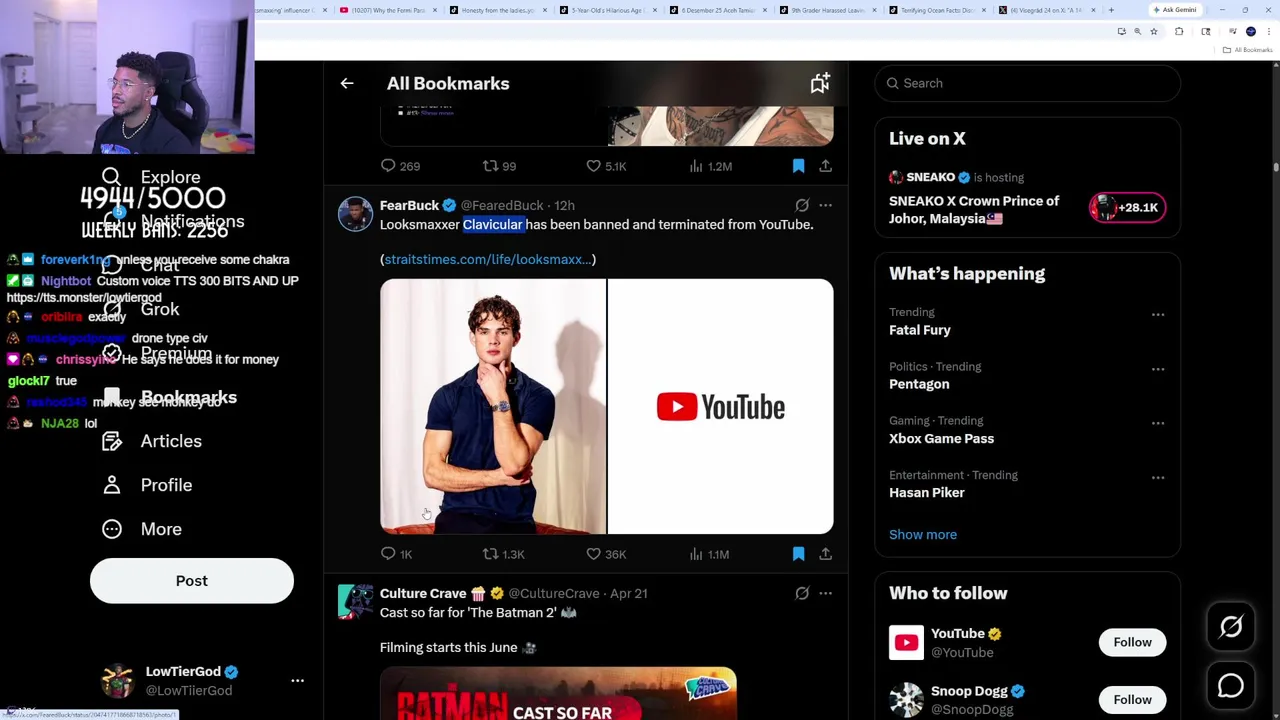Repost the FearBuck post (1.3K)
Viewport: 1280px width, 720px height.
503,554
